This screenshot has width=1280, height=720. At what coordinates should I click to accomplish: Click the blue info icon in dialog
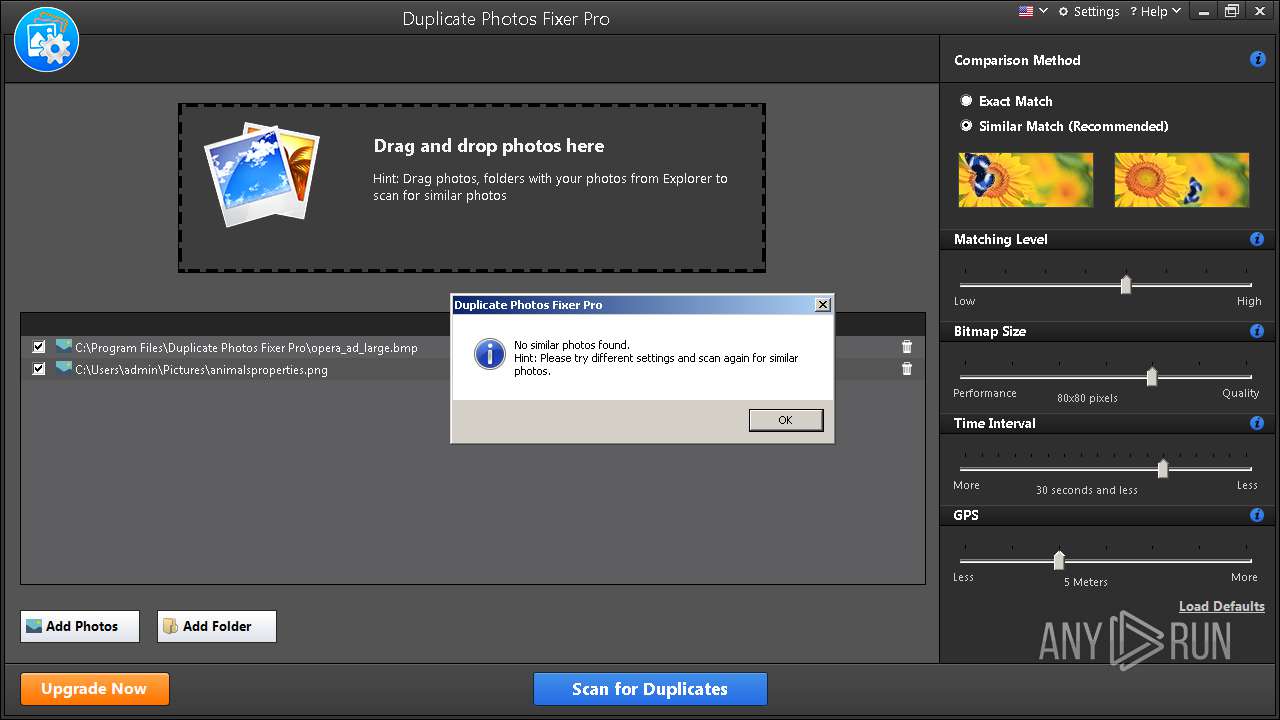489,353
